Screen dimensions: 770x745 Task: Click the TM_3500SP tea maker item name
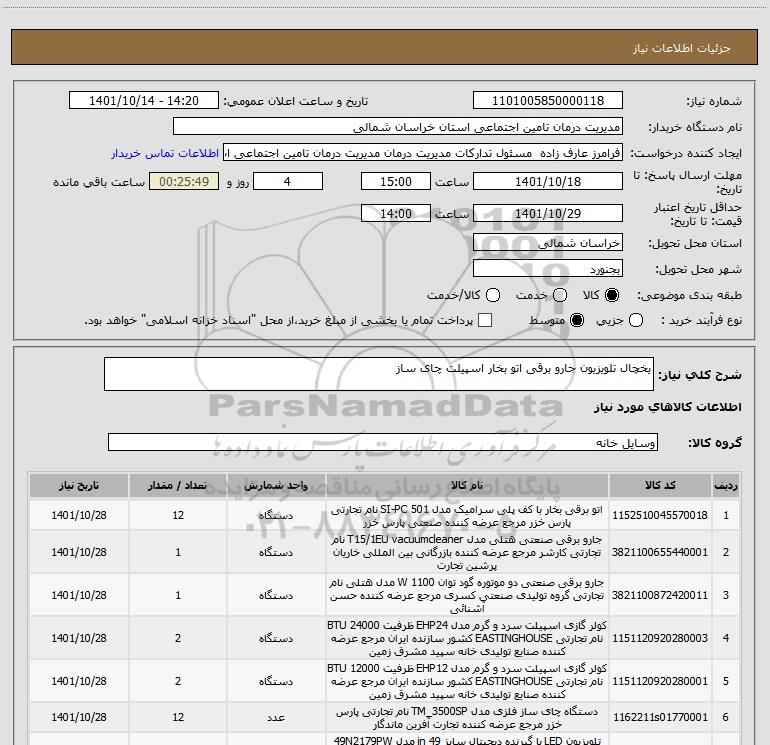click(467, 718)
